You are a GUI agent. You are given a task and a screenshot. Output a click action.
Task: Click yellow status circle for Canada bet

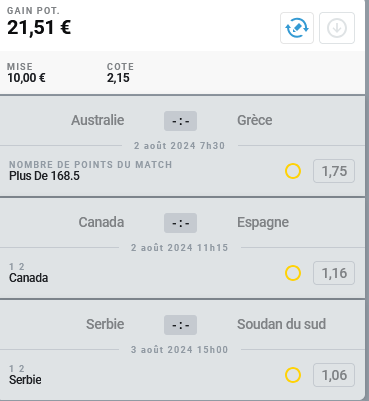pos(293,273)
